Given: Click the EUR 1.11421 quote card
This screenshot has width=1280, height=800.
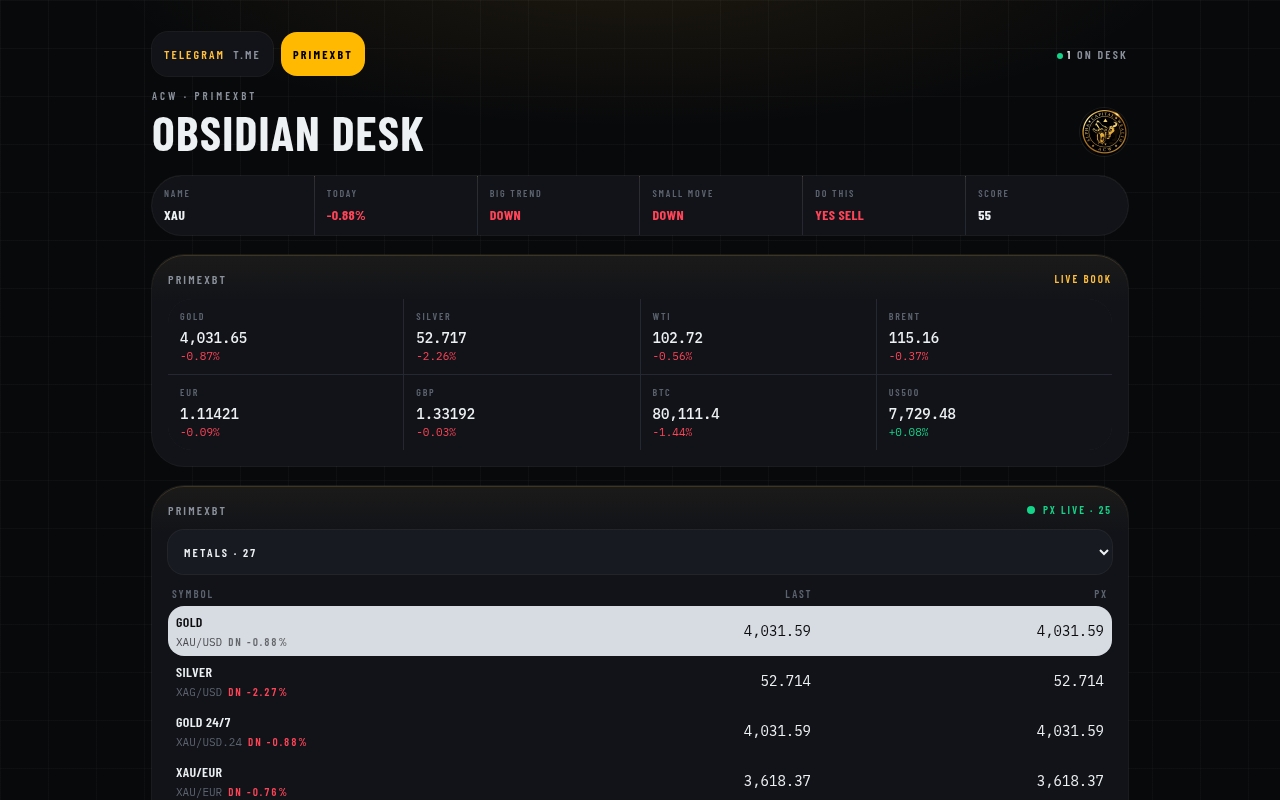Looking at the screenshot, I should tap(285, 412).
